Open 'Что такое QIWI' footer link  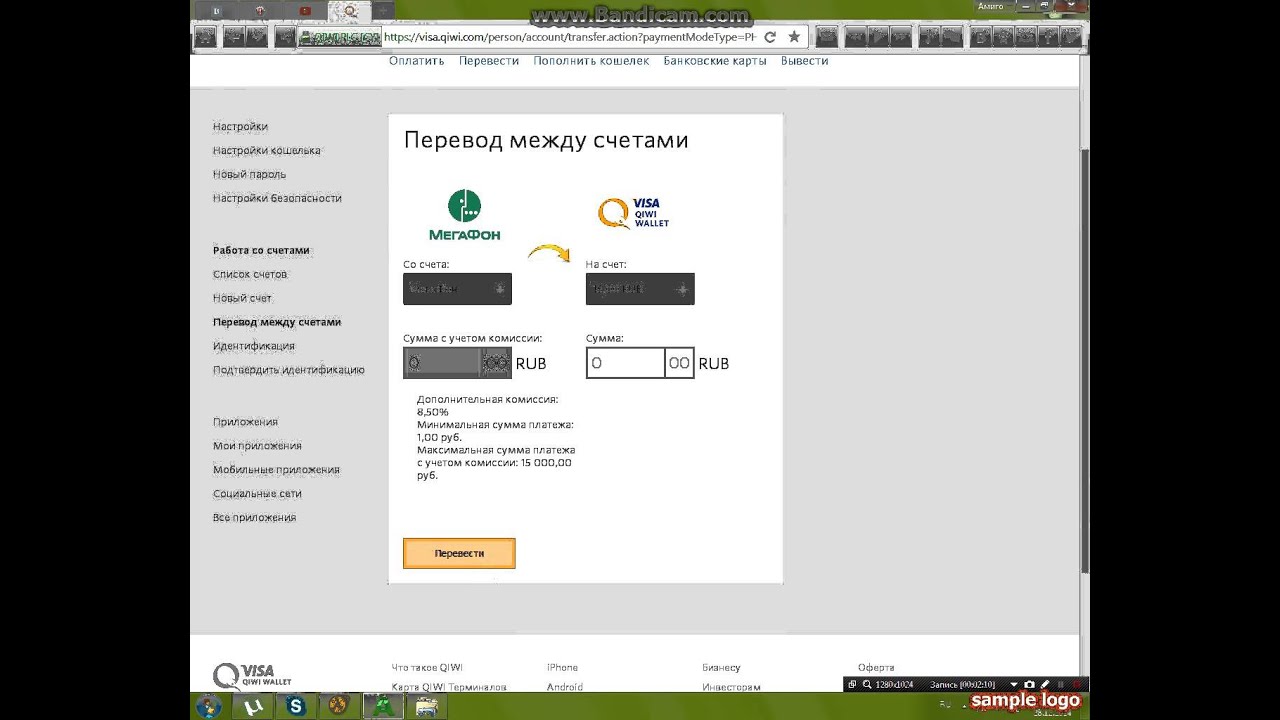(x=427, y=668)
